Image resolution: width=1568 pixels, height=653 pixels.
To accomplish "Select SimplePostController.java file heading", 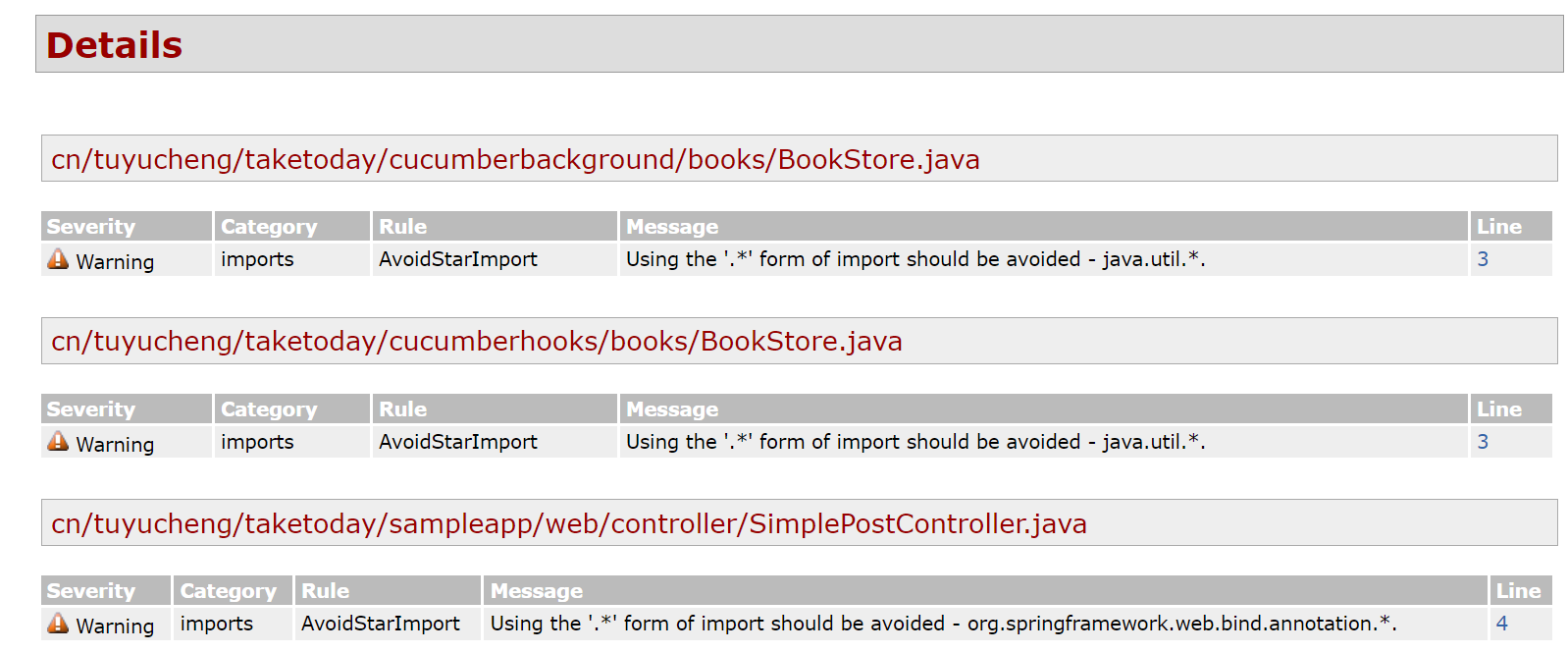I will point(569,523).
